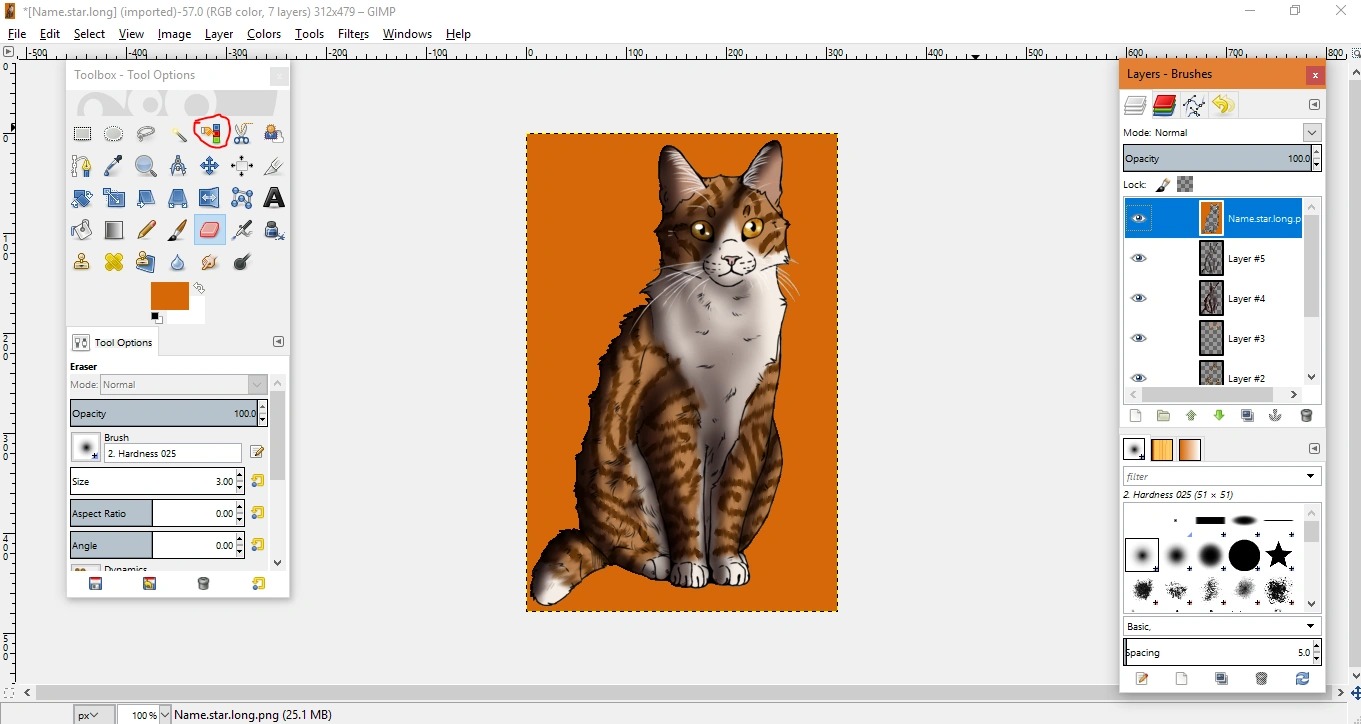Pick the Bucket Fill tool

(82, 230)
